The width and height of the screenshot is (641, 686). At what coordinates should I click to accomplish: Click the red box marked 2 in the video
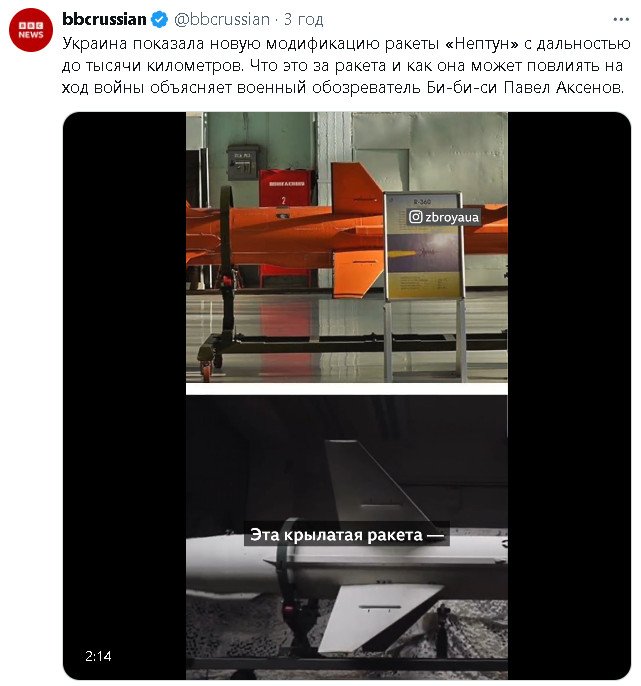[x=284, y=188]
